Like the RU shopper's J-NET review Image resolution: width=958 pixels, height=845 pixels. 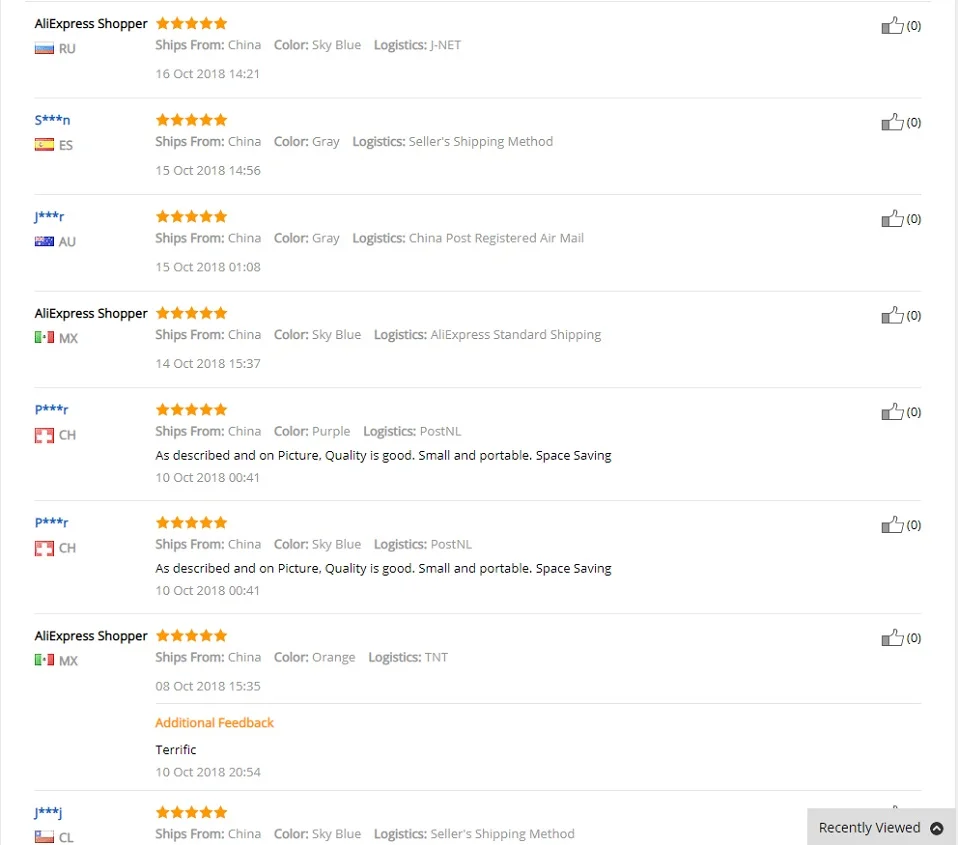click(x=892, y=25)
